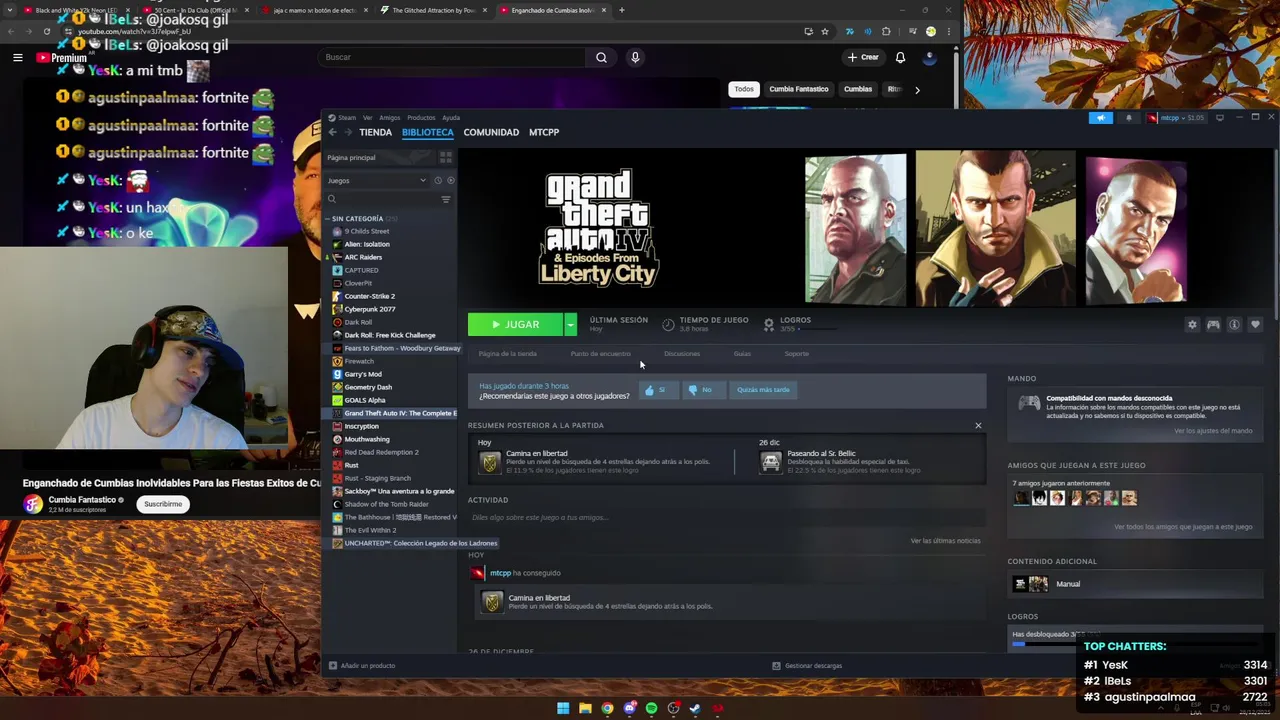Open the Ver menu in Steam
Viewport: 1280px width, 720px height.
[367, 118]
